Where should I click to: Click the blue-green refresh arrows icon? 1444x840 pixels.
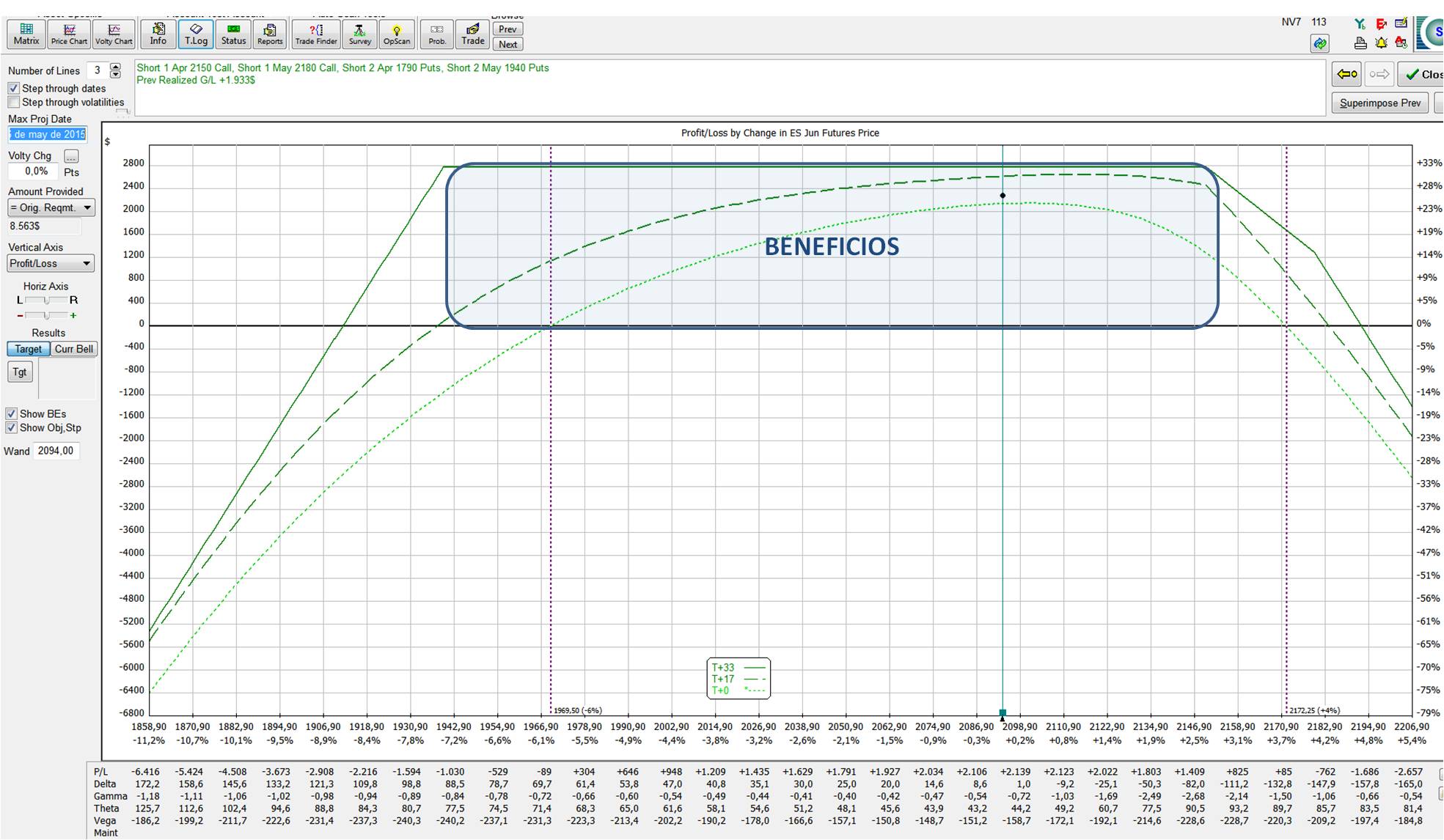[x=1320, y=44]
